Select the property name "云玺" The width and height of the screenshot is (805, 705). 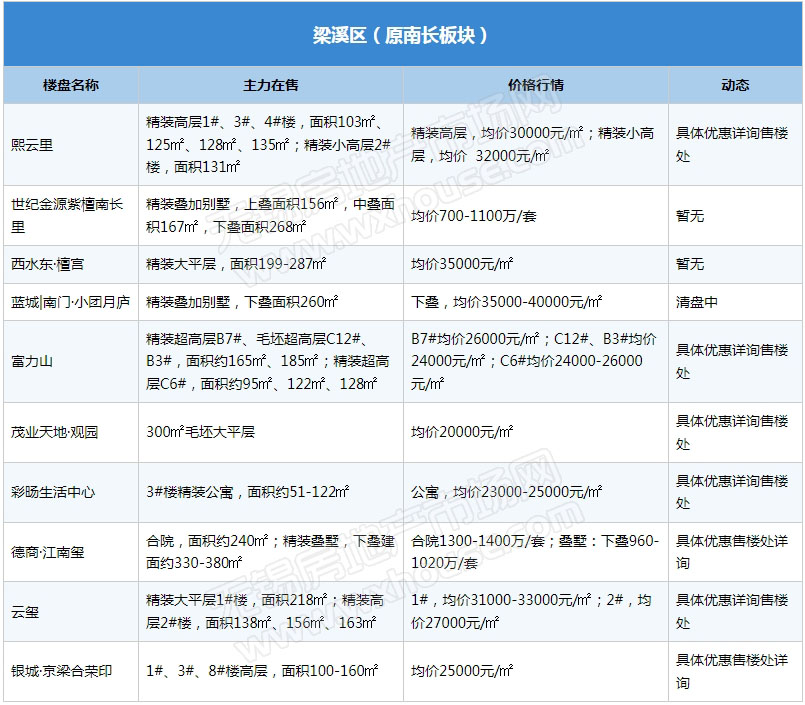click(25, 612)
